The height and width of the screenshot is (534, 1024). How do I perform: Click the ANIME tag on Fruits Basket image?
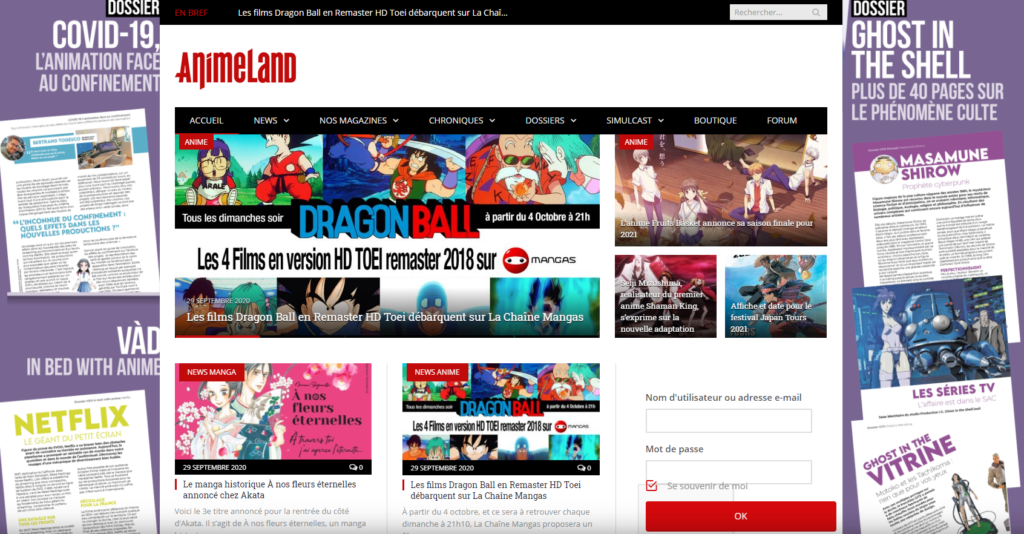click(635, 142)
